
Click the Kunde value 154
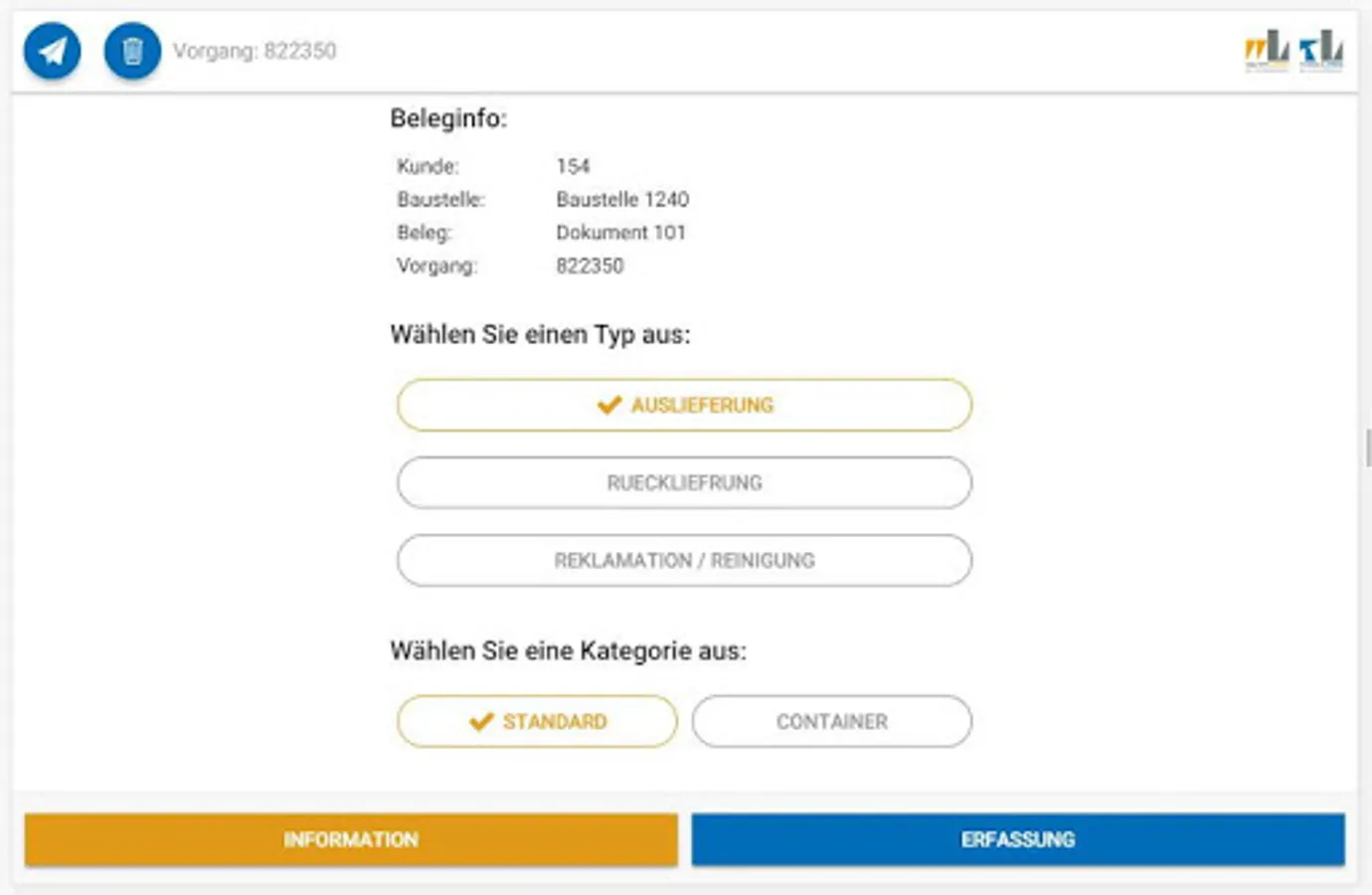coord(573,166)
